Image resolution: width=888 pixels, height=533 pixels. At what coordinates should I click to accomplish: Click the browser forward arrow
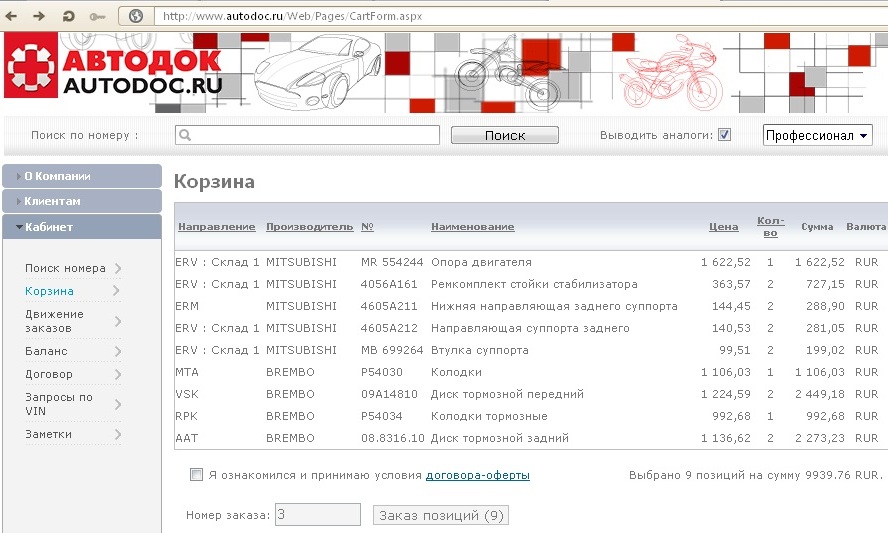[x=39, y=16]
